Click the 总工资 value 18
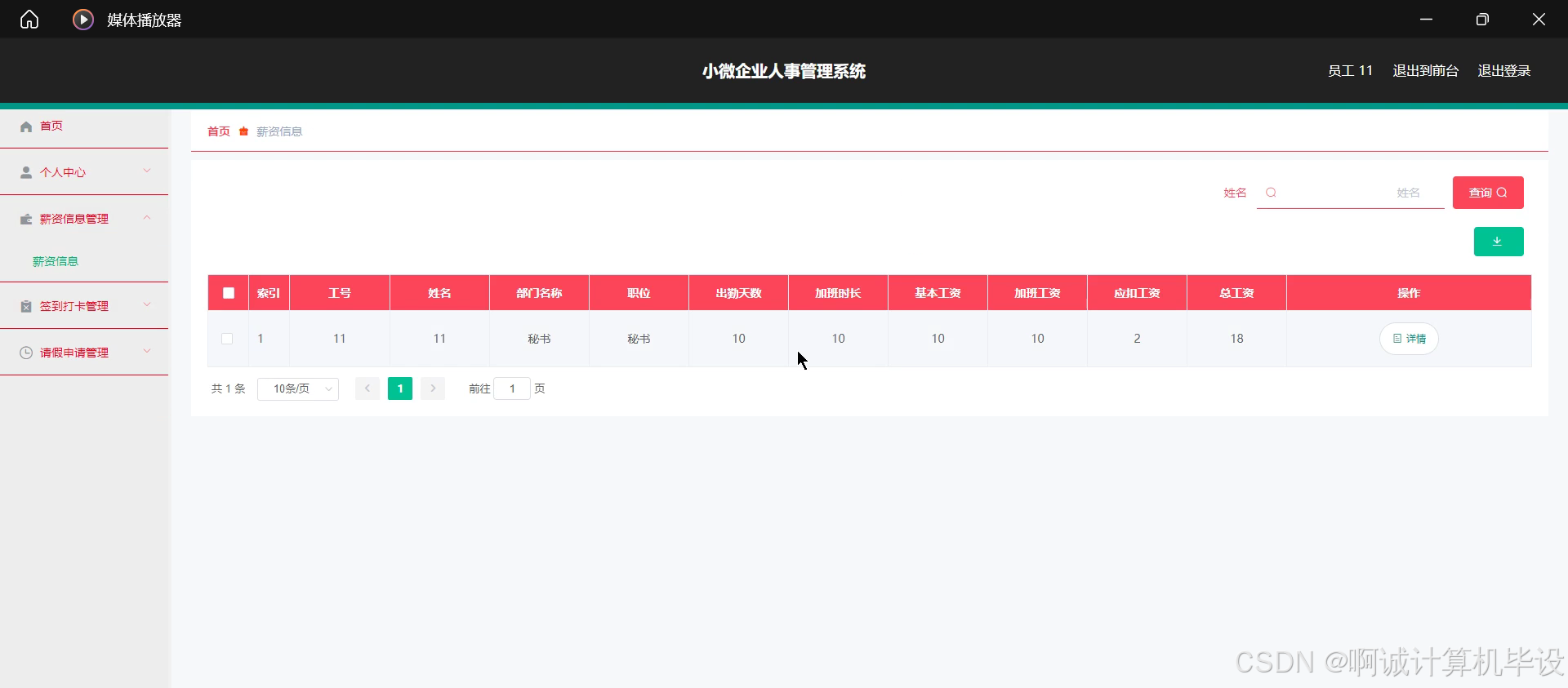This screenshot has height=688, width=1568. click(x=1236, y=339)
